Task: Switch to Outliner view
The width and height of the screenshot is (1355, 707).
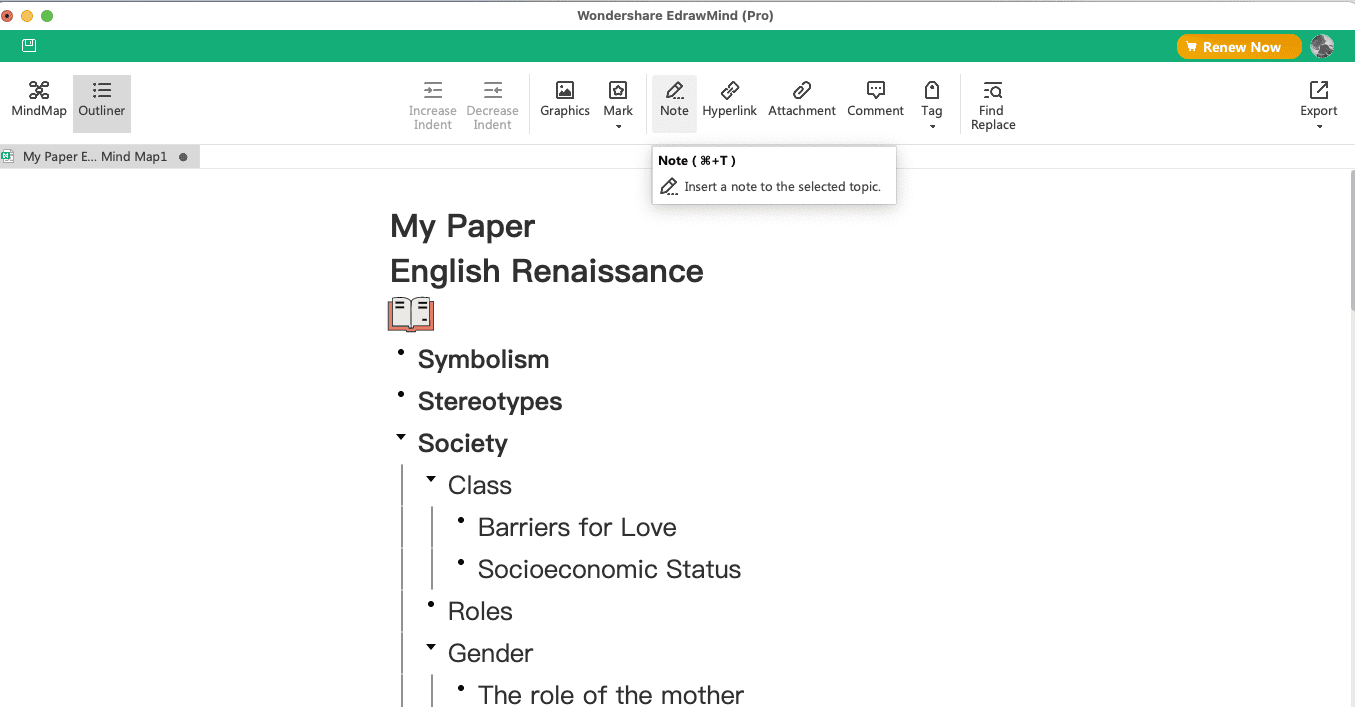Action: 102,99
